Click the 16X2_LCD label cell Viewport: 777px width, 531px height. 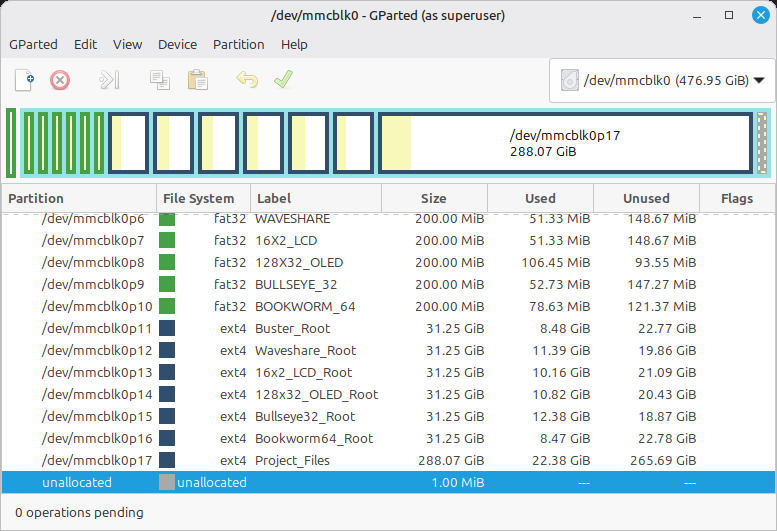pos(286,241)
